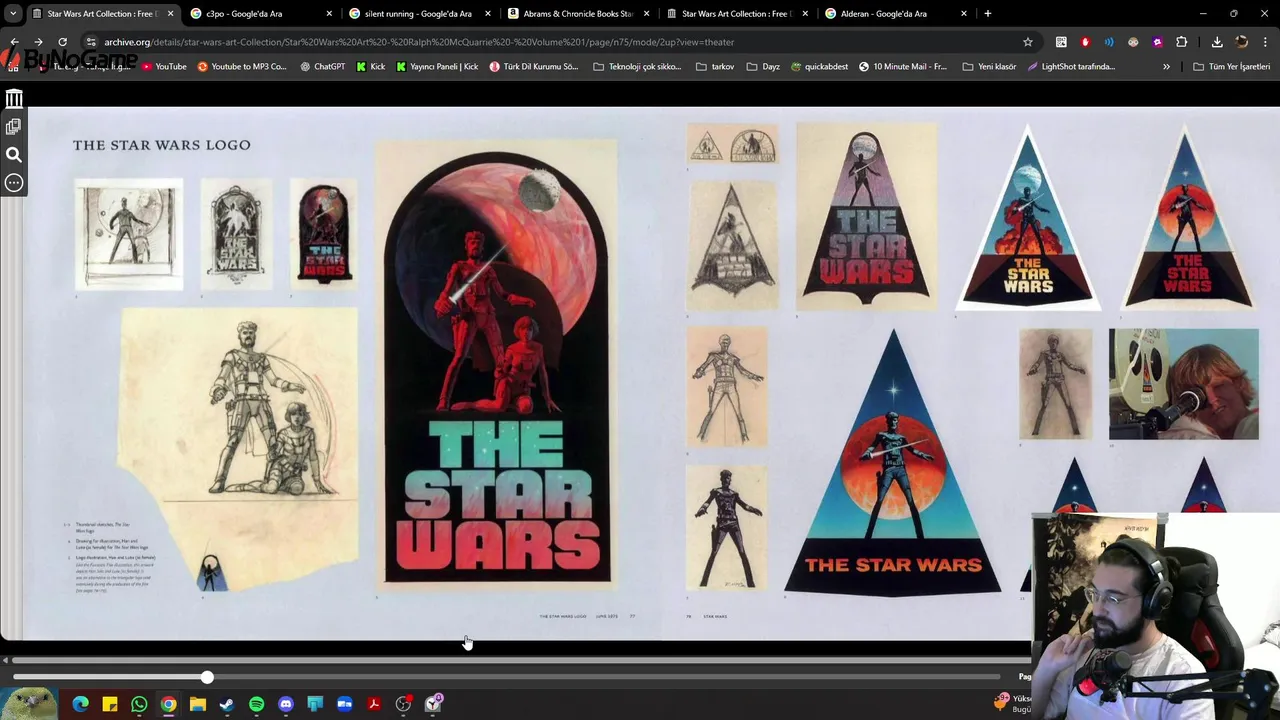Image resolution: width=1280 pixels, height=720 pixels.
Task: Open the more options ellipsis sidebar icon
Action: click(x=14, y=183)
